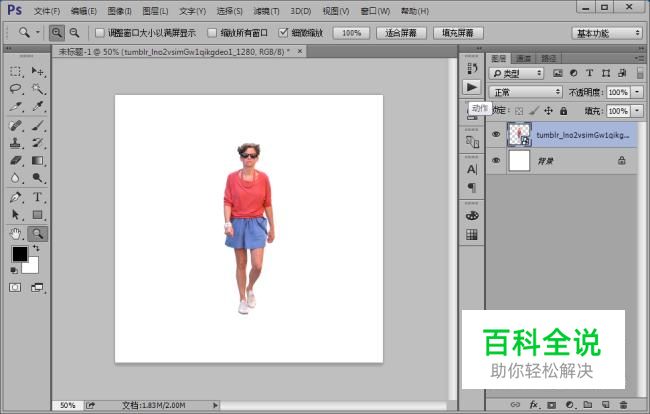This screenshot has height=414, width=650.
Task: Click the zoom out magnifier in options bar
Action: [74, 32]
